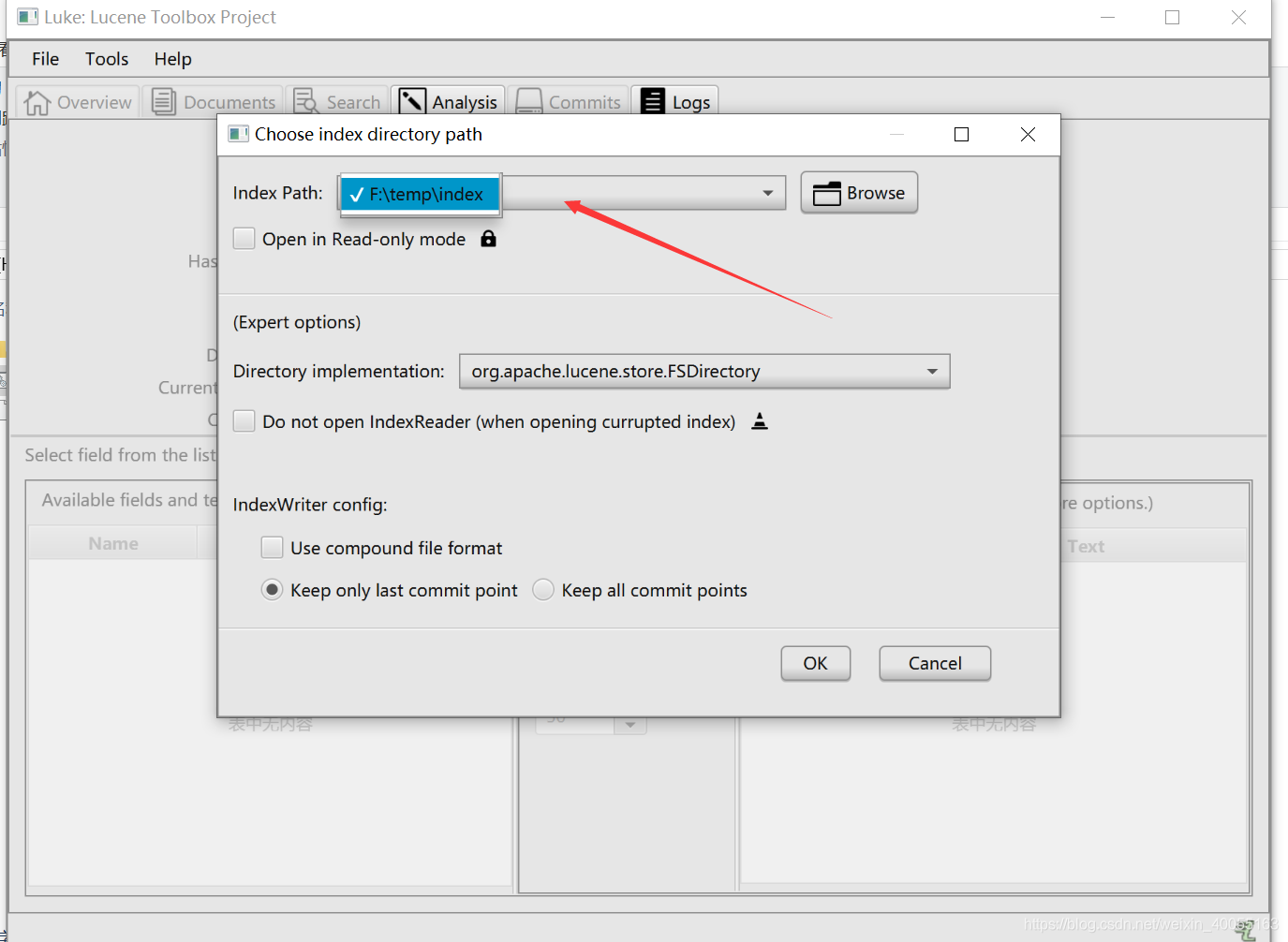This screenshot has height=942, width=1288.
Task: Click the Name column header in fields table
Action: coord(113,543)
